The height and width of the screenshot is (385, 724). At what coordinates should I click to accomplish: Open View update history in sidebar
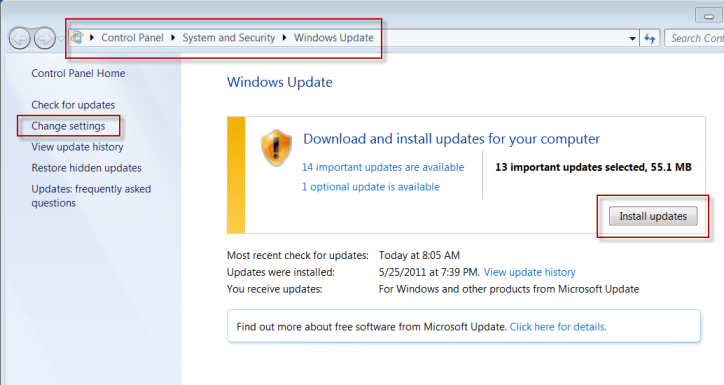click(77, 147)
